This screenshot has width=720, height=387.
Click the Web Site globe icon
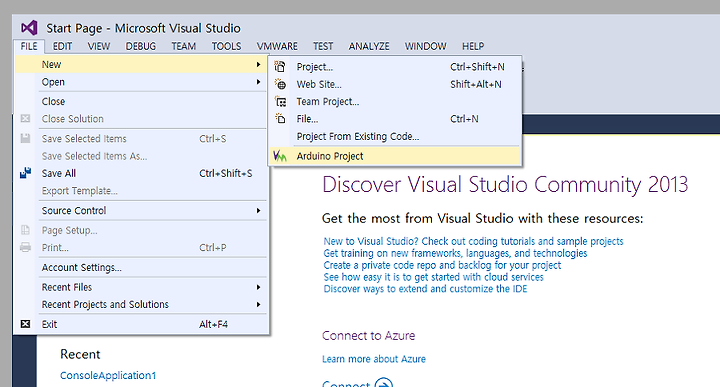[280, 84]
